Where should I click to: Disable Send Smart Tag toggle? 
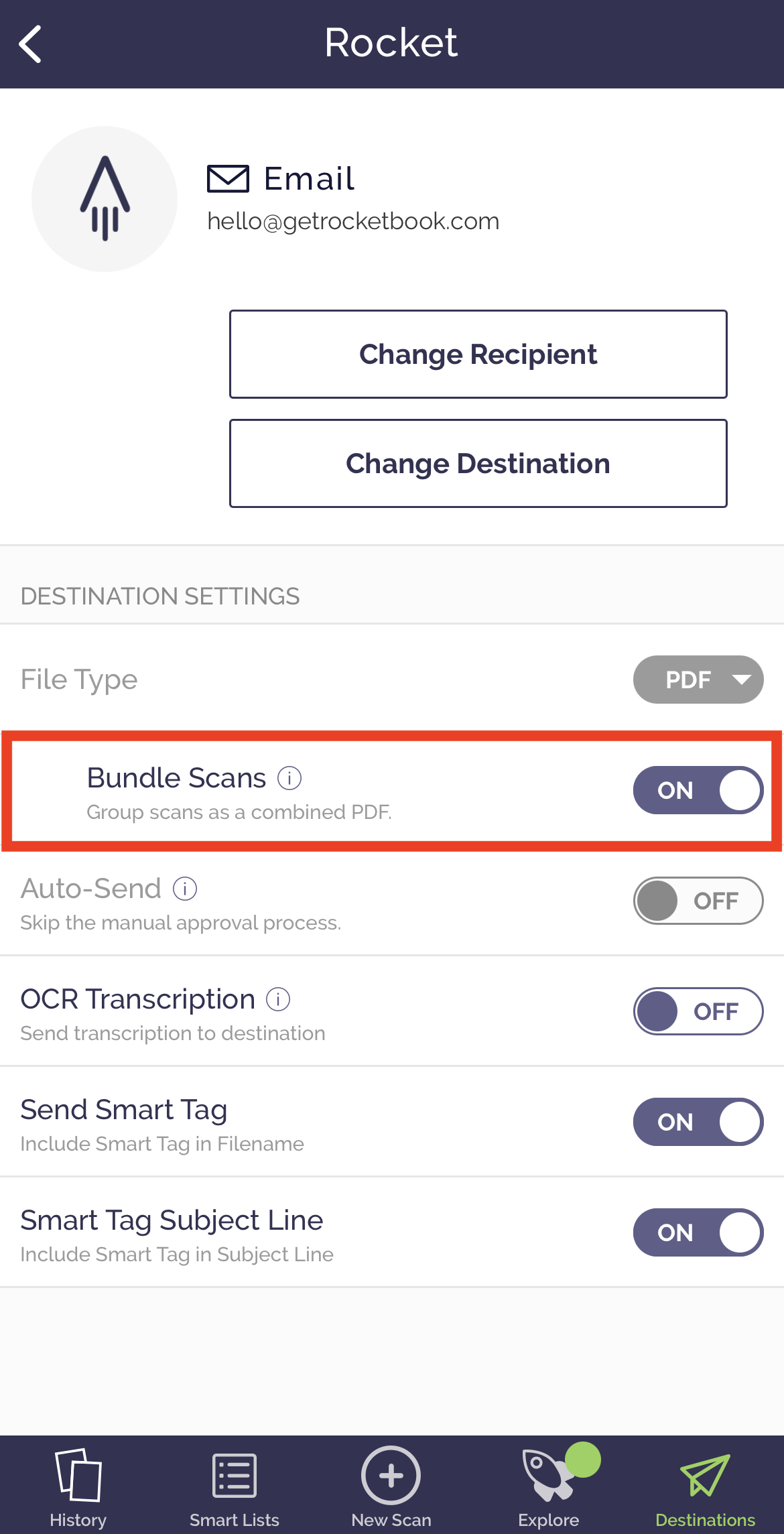[698, 1122]
